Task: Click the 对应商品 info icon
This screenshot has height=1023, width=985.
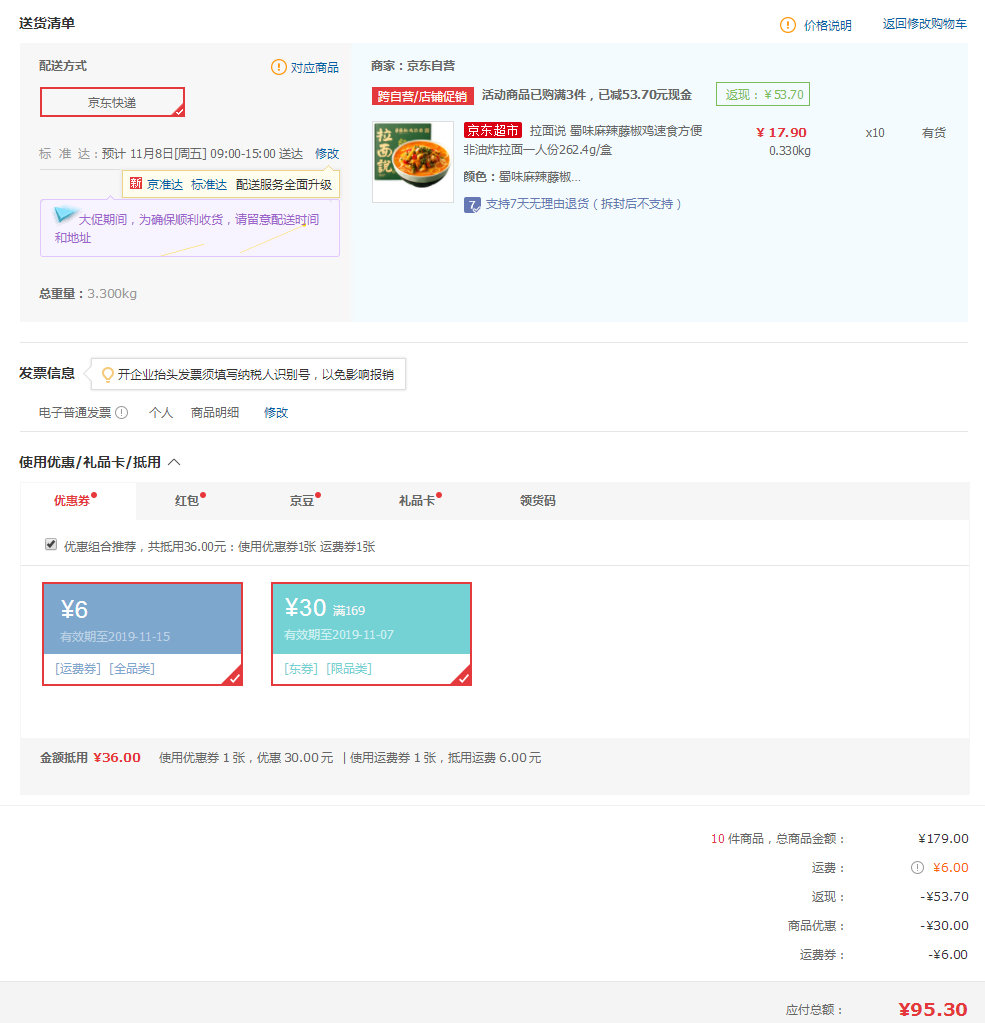Action: click(279, 67)
